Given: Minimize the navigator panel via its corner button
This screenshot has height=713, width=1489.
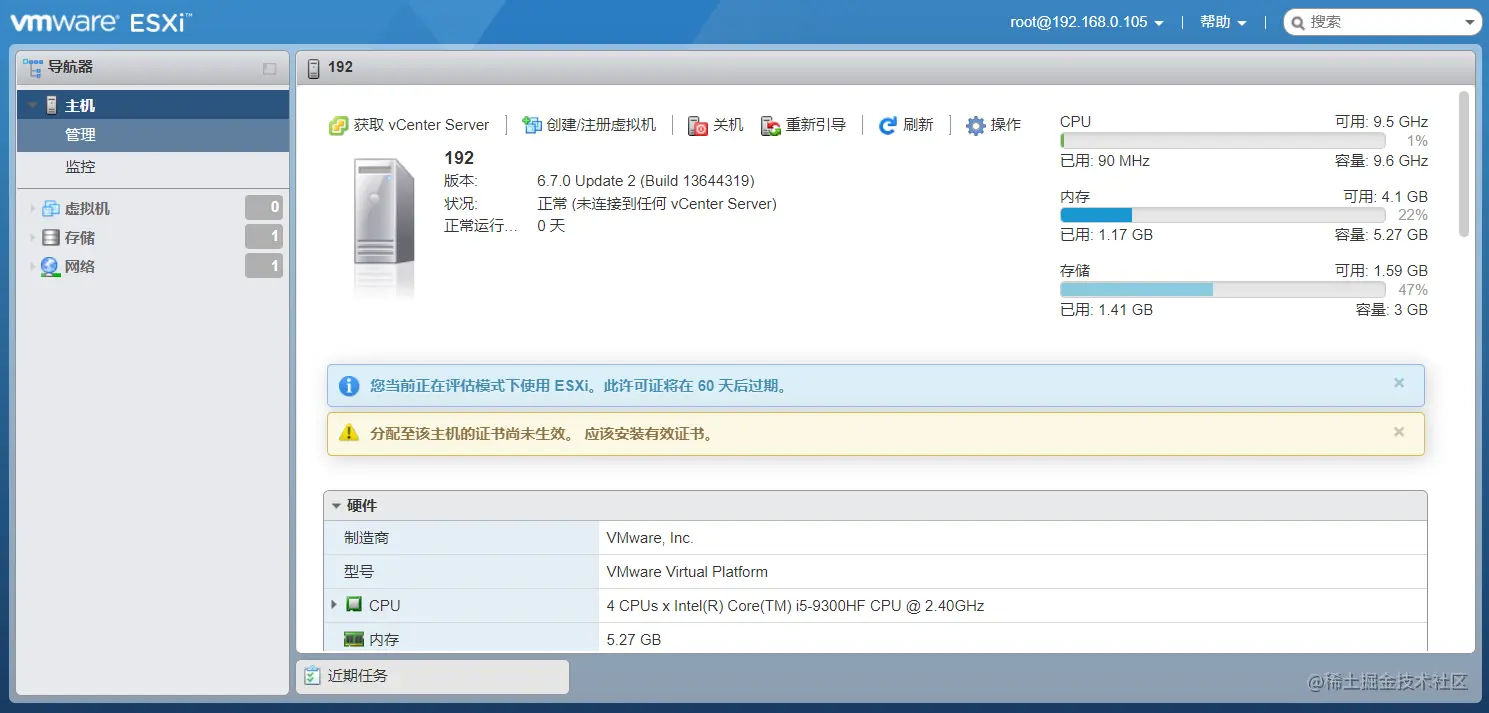Looking at the screenshot, I should (269, 68).
